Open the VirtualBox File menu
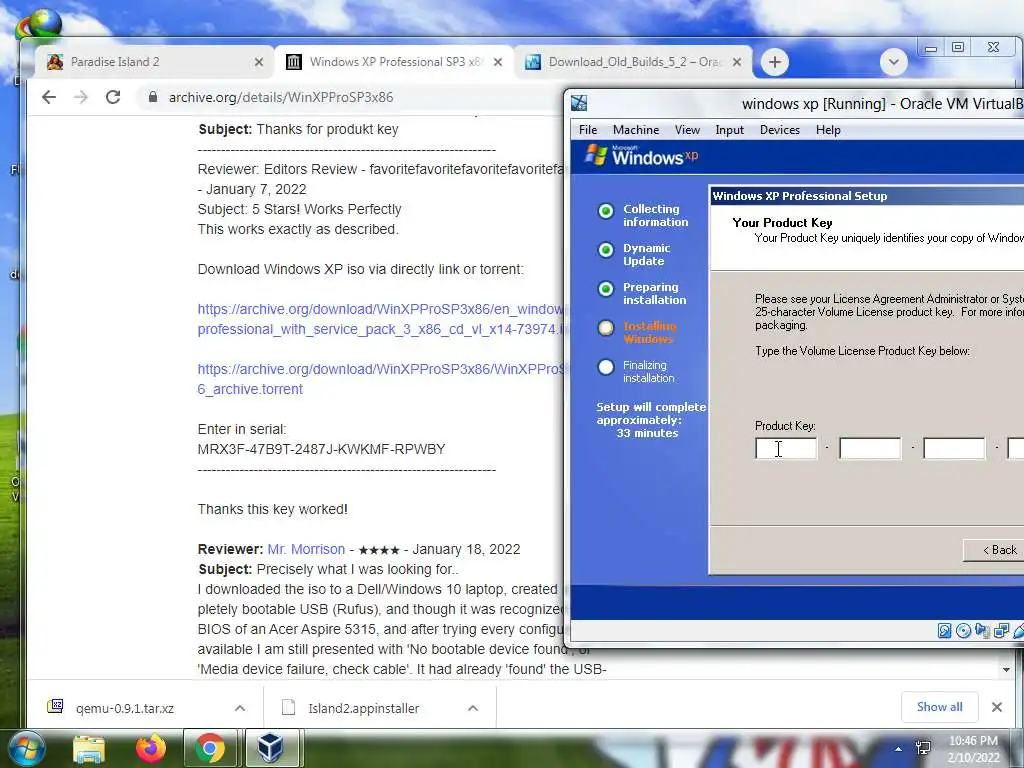1024x768 pixels. click(588, 130)
